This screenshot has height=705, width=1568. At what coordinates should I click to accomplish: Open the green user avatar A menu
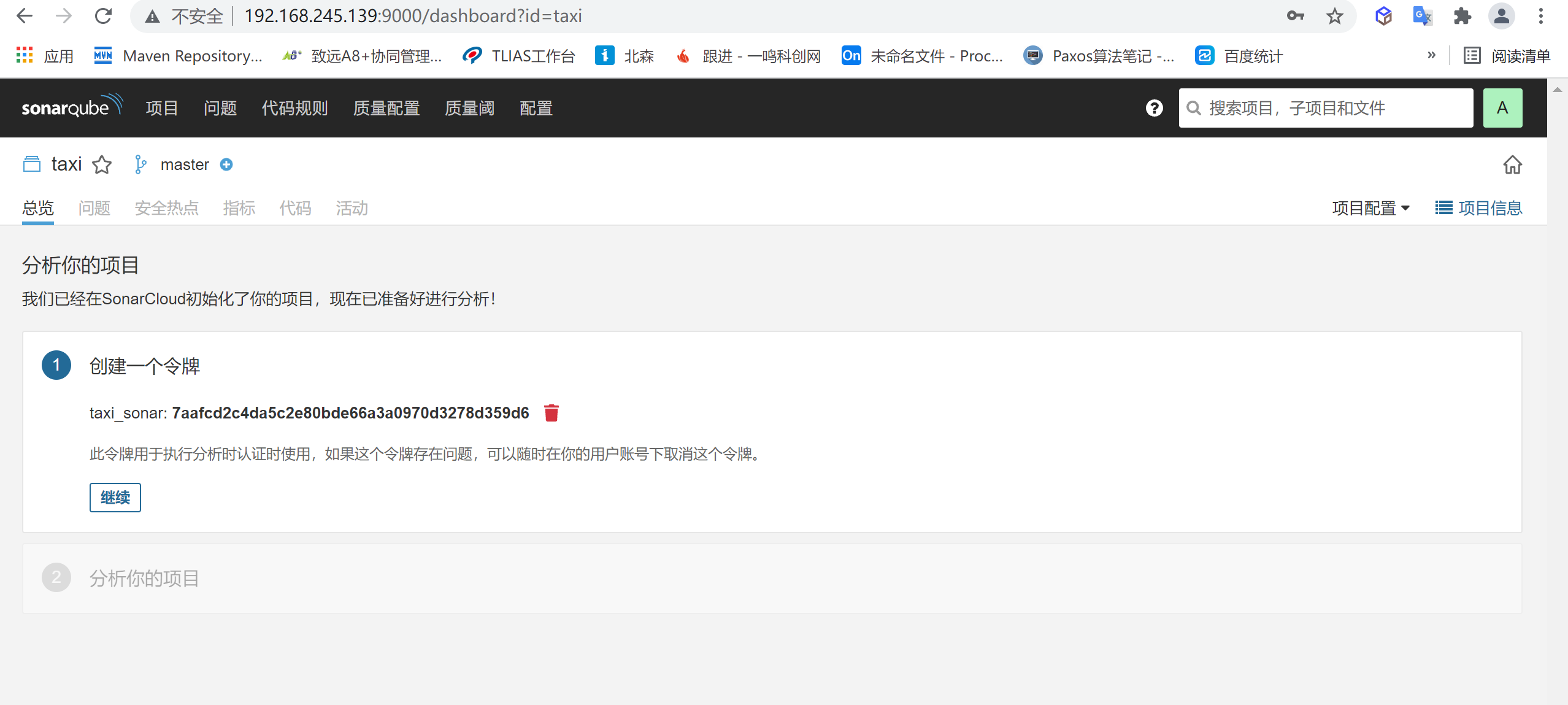click(x=1502, y=108)
